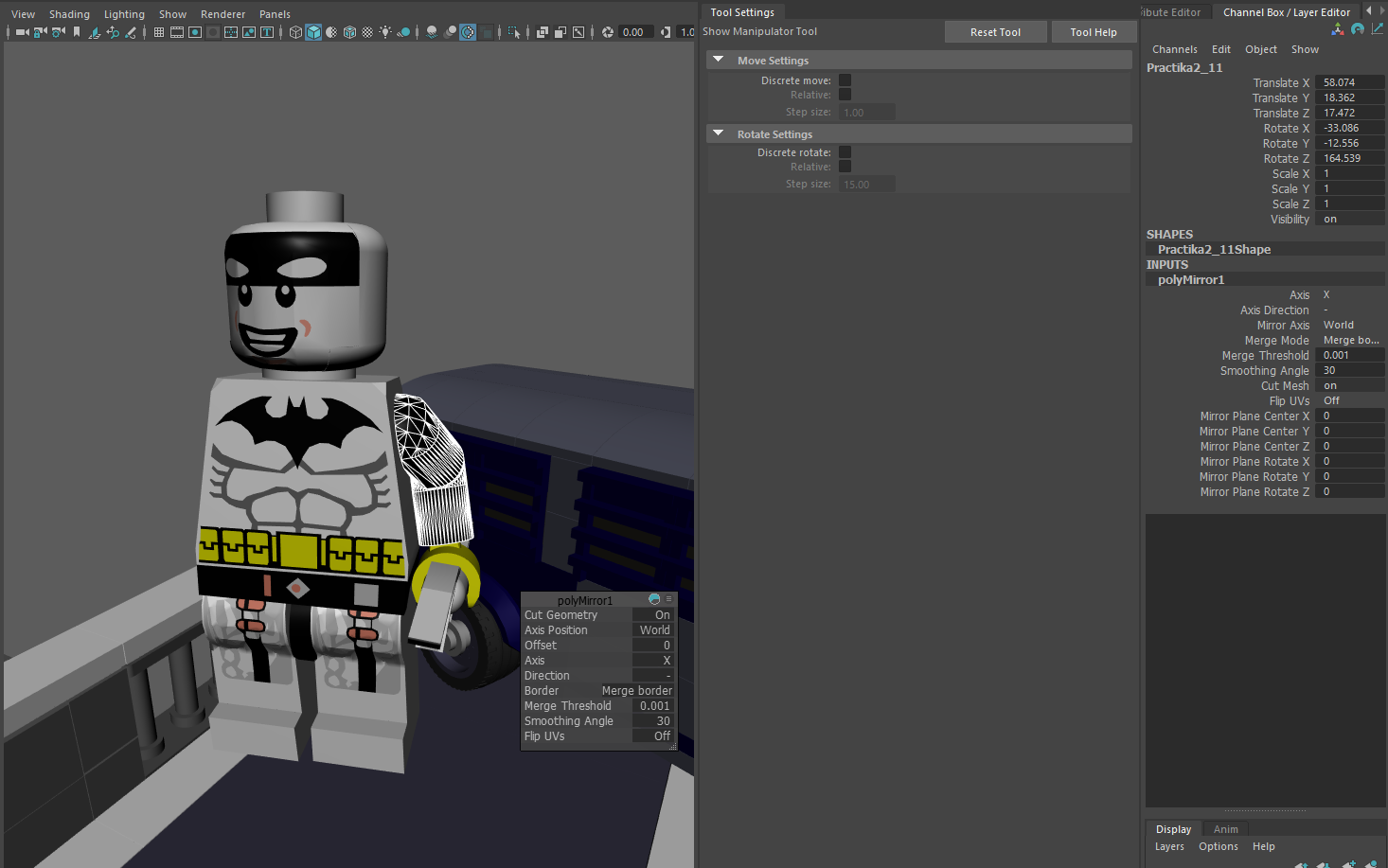Open Border Merge border dropdown in popup
This screenshot has height=868, width=1388.
(x=637, y=691)
